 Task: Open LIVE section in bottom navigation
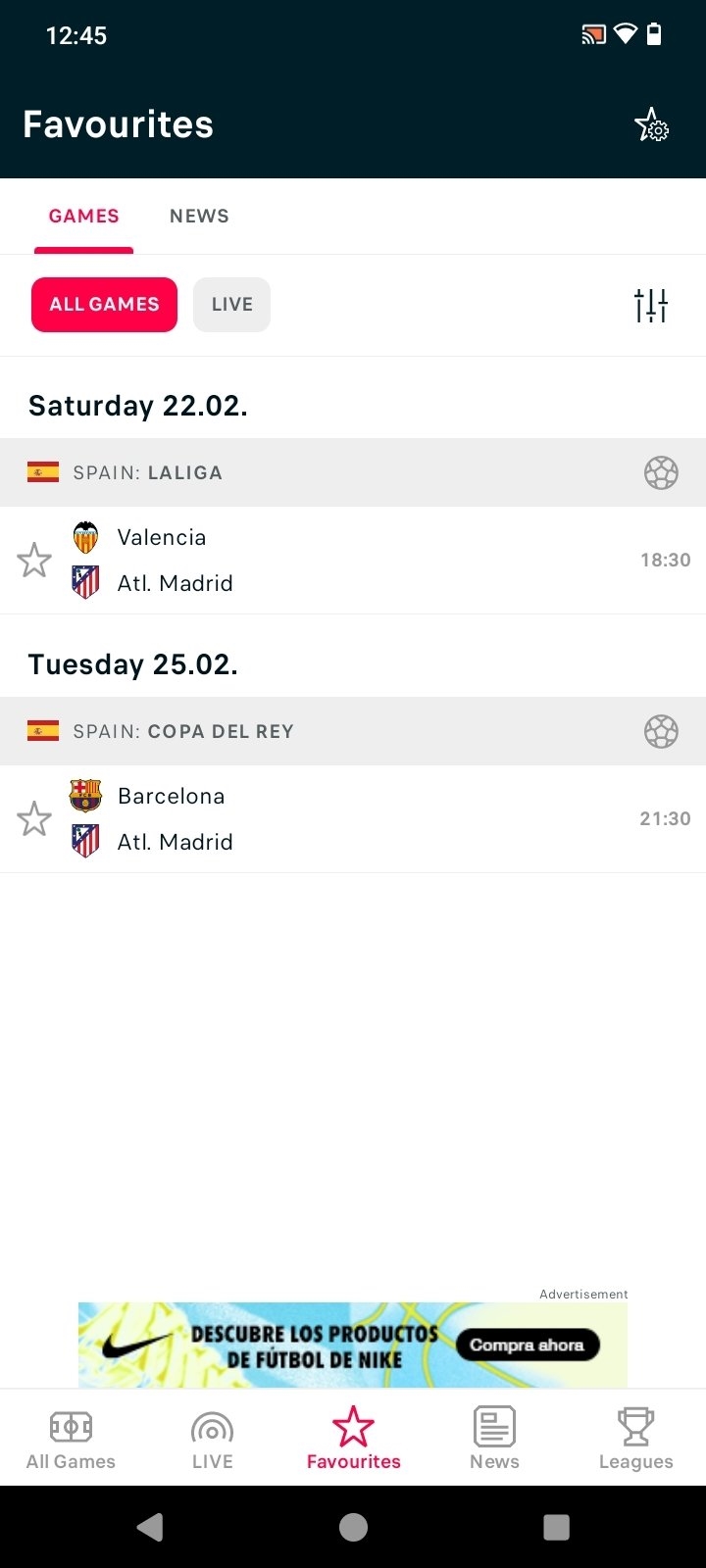[212, 1438]
